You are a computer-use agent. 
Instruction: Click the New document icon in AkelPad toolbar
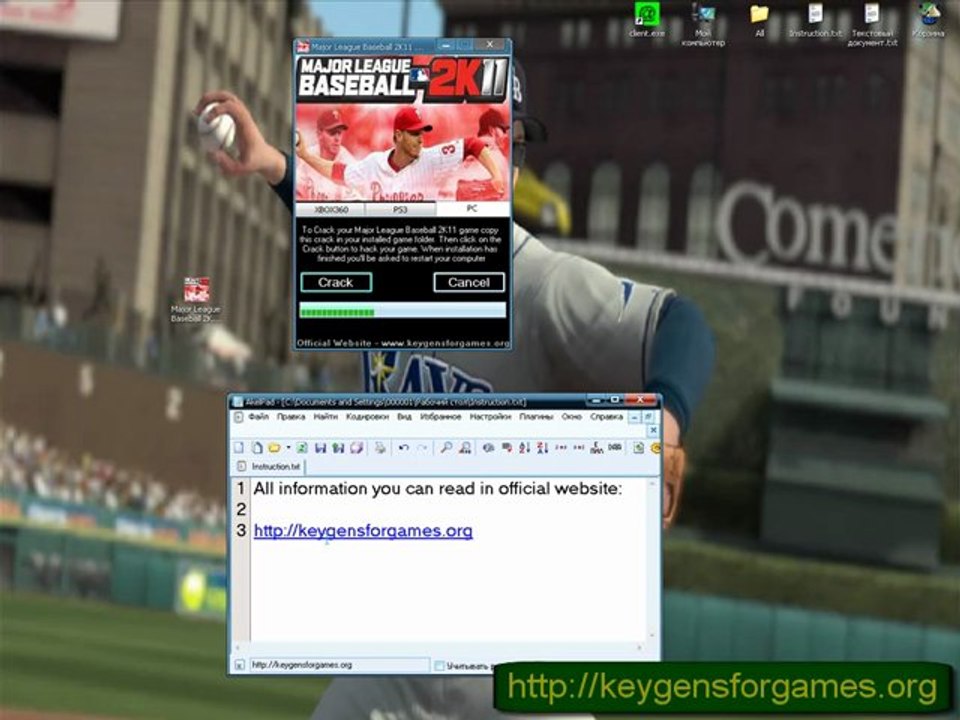pyautogui.click(x=240, y=448)
